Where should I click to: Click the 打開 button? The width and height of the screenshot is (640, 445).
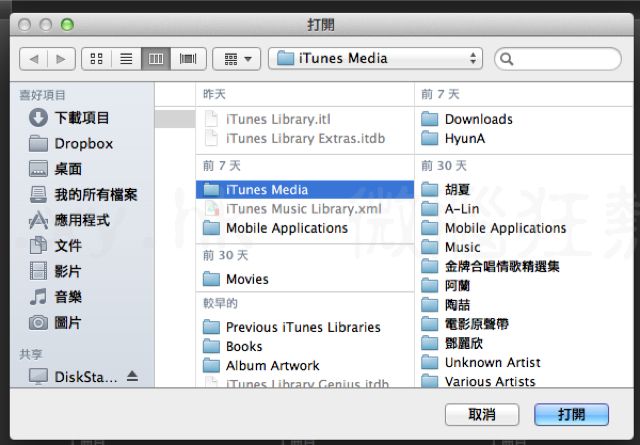tap(572, 414)
